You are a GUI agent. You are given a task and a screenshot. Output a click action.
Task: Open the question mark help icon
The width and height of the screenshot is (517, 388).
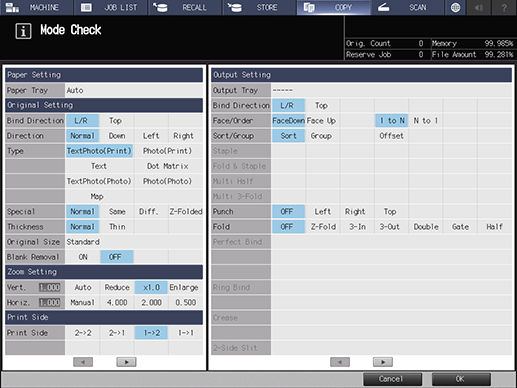click(504, 7)
